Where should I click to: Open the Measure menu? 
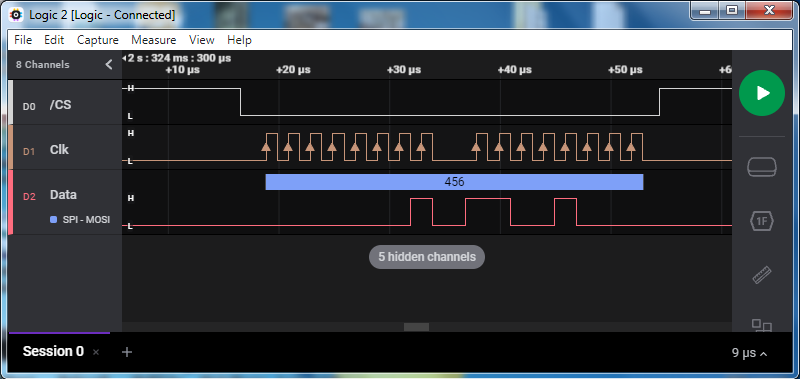pos(154,40)
